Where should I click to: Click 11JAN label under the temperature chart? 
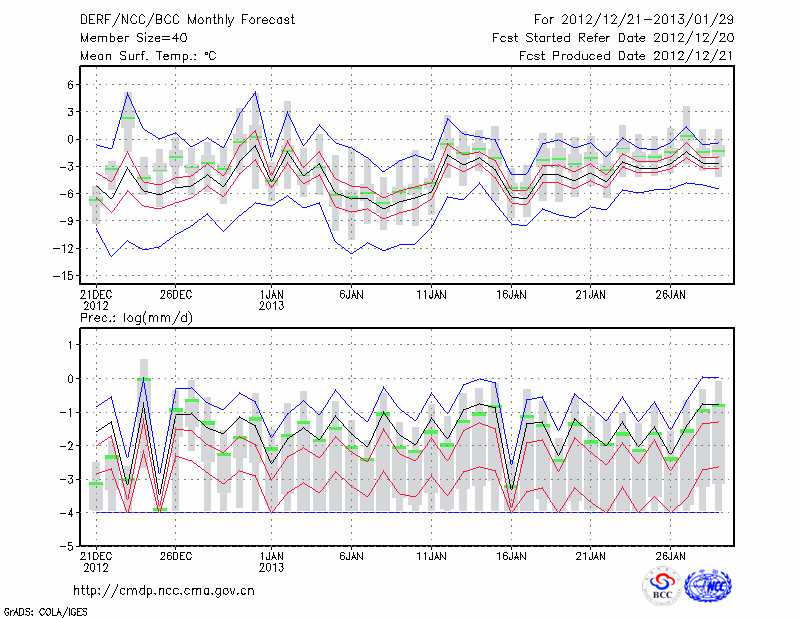point(431,295)
